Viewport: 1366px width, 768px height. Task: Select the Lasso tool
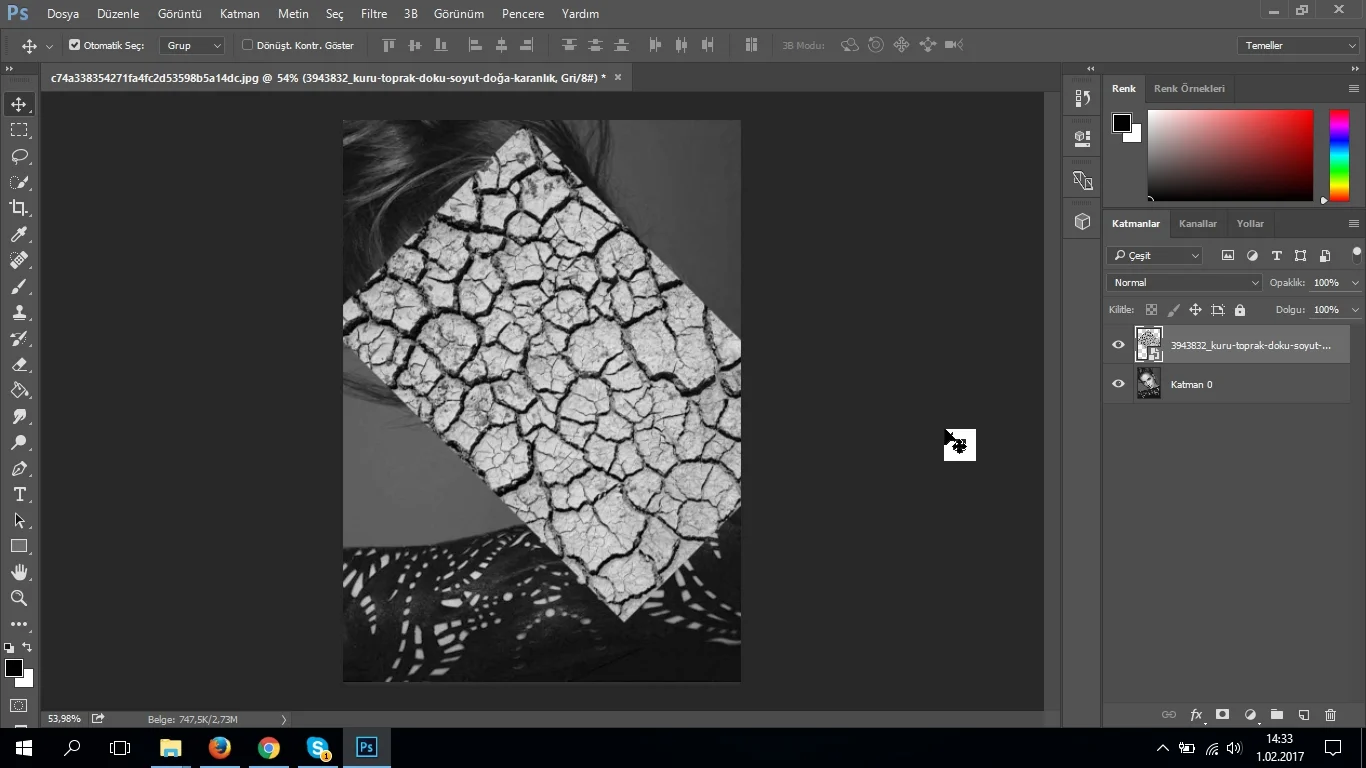pos(19,156)
